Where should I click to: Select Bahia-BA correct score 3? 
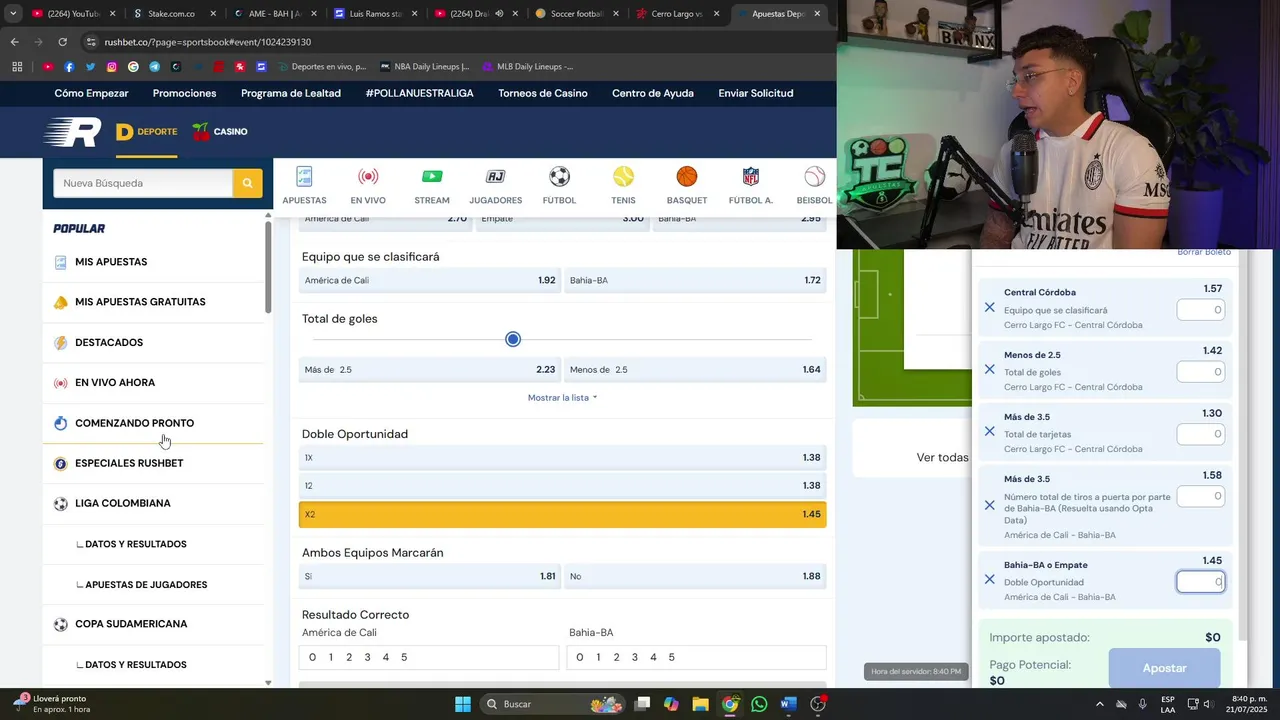pyautogui.click(x=635, y=657)
